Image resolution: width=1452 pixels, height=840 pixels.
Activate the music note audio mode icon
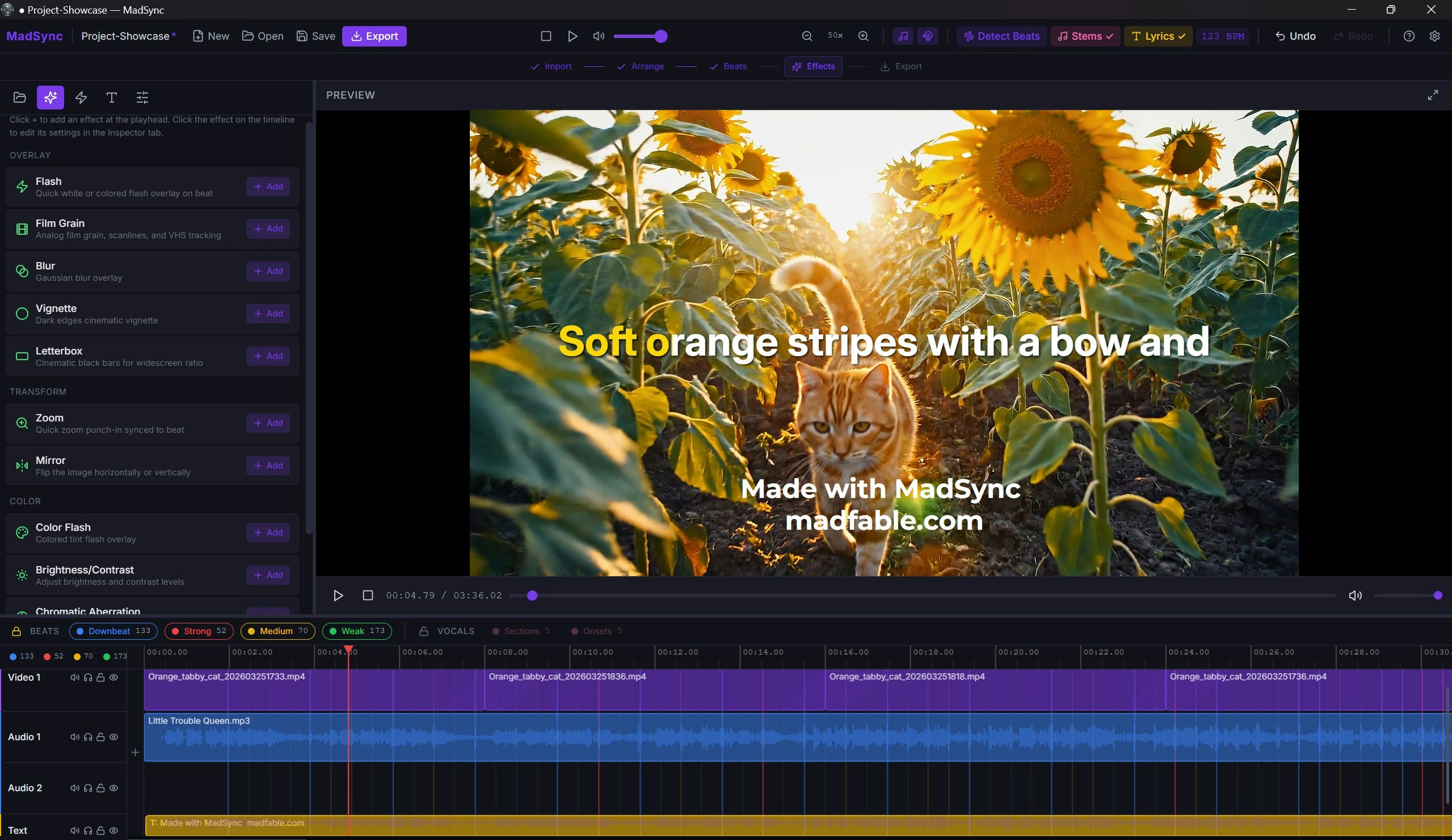[x=903, y=36]
